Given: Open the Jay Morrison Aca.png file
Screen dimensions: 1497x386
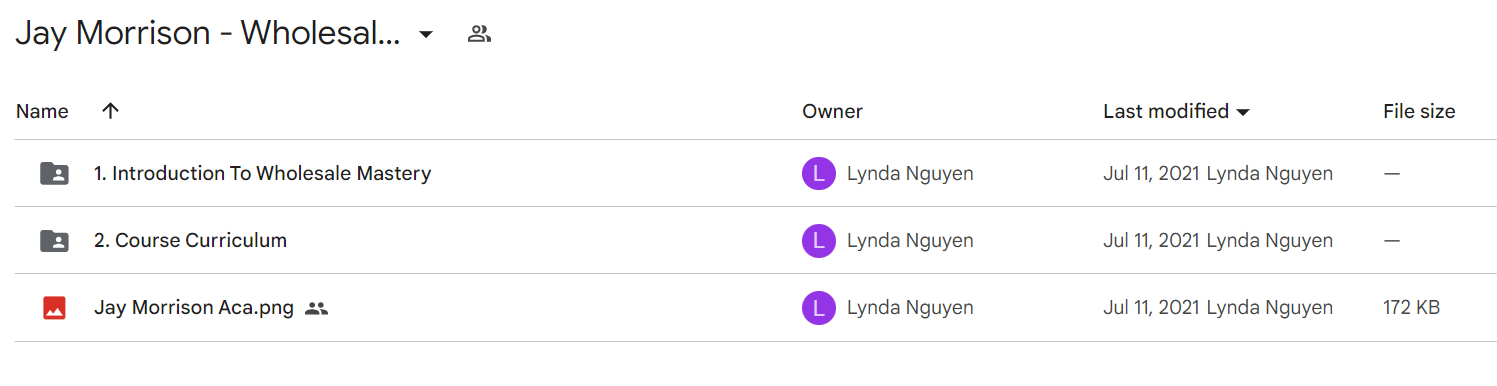Looking at the screenshot, I should coord(194,307).
